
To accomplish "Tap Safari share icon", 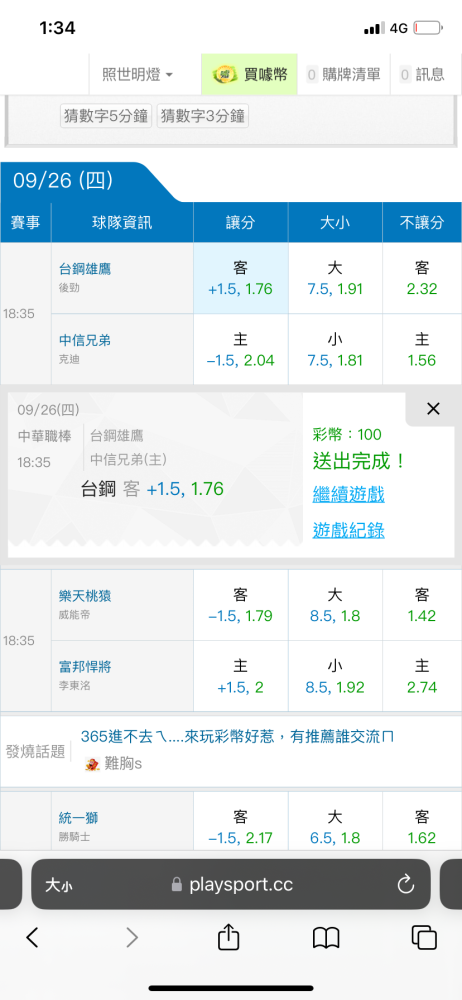I will [x=228, y=936].
